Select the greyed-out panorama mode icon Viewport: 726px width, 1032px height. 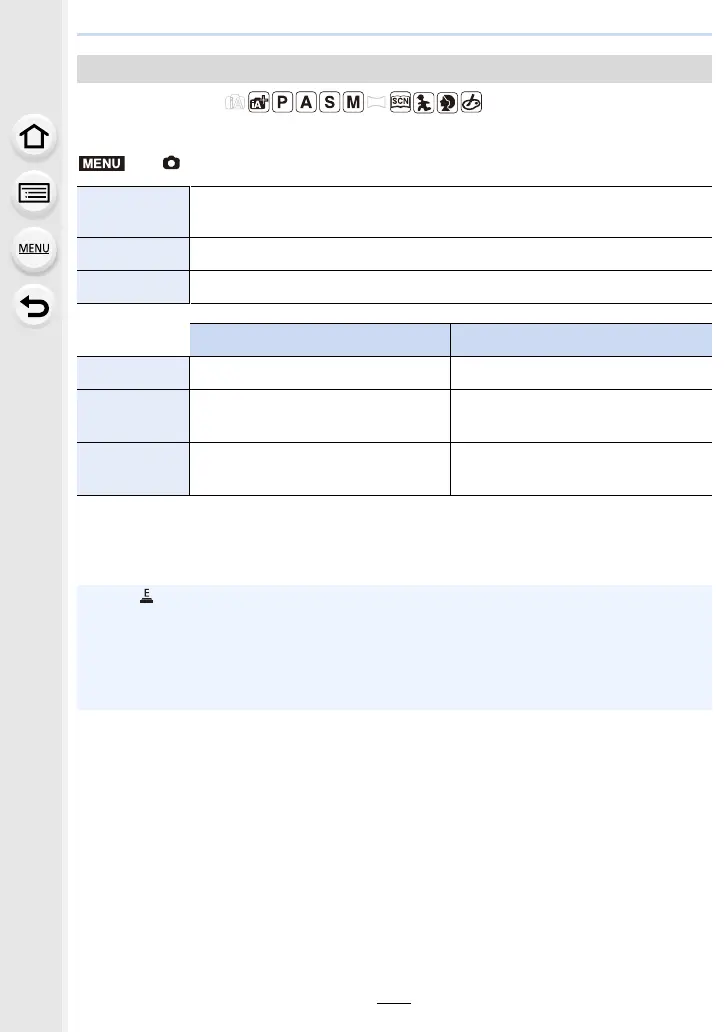click(x=376, y=102)
